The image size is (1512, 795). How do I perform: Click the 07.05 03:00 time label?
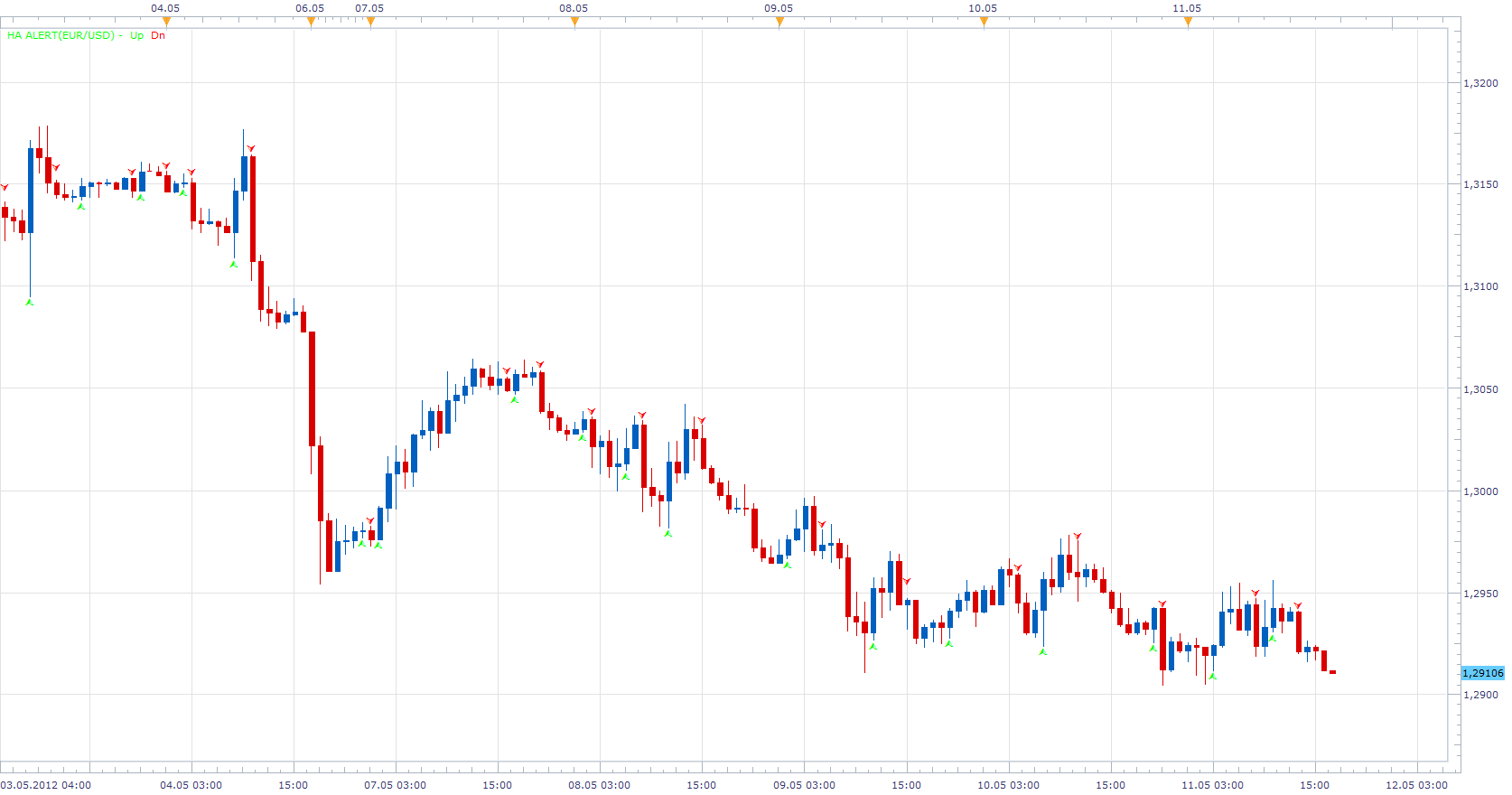tap(395, 785)
